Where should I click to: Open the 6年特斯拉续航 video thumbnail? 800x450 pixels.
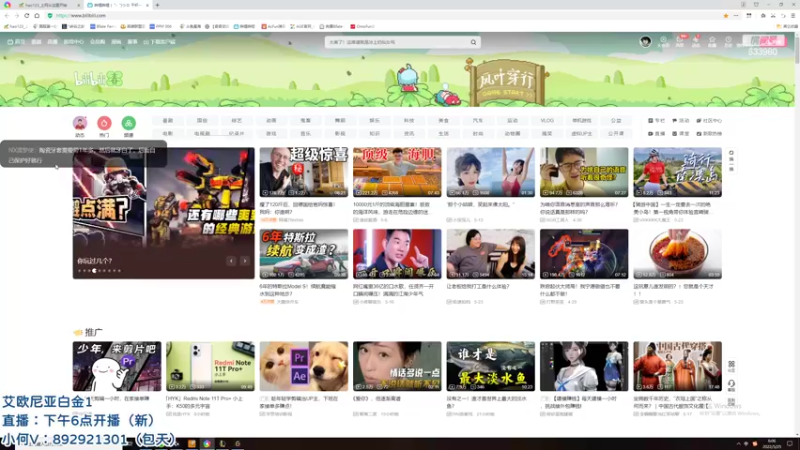[x=304, y=254]
